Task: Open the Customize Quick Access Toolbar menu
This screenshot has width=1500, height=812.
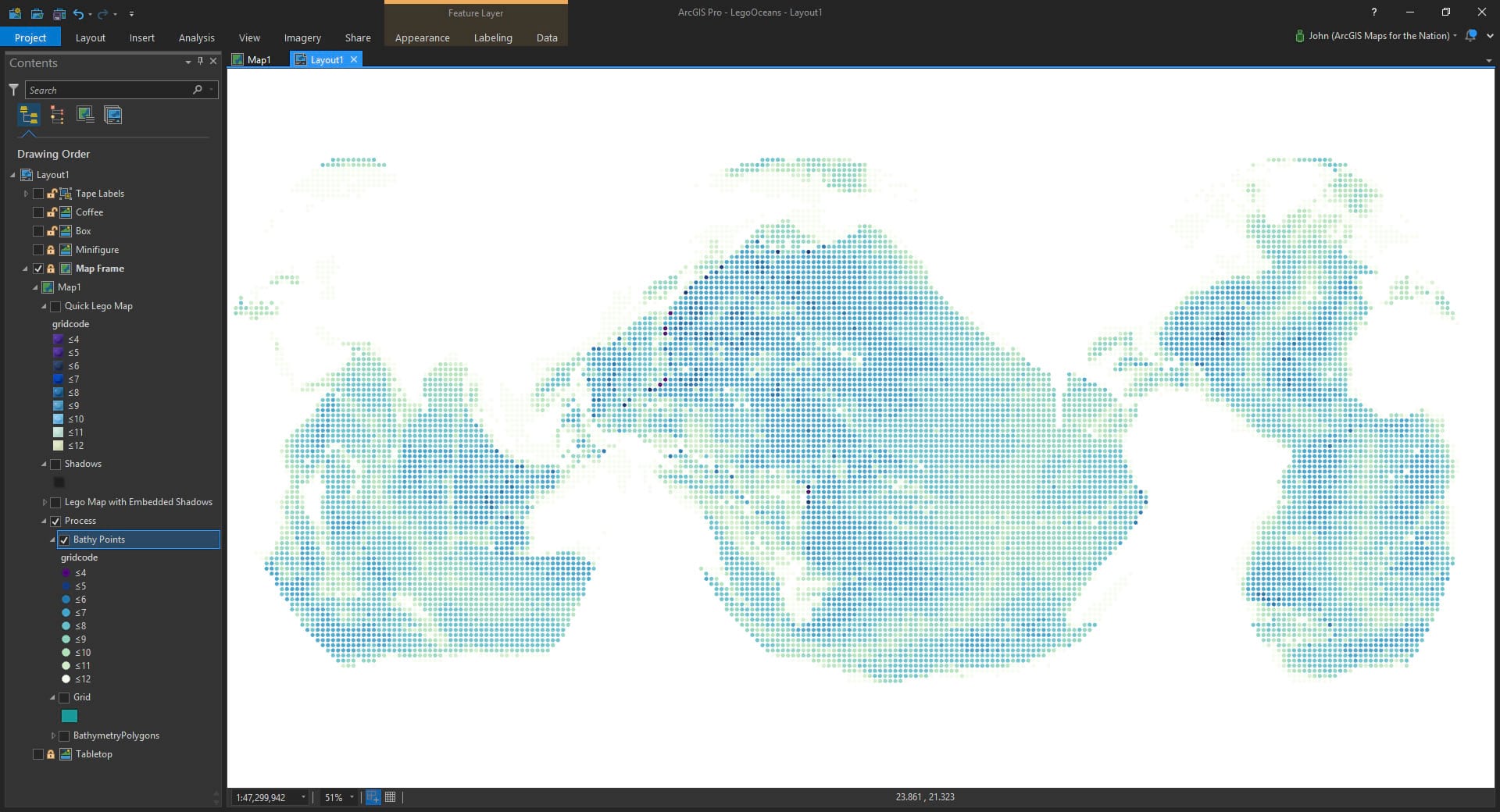Action: 131,14
